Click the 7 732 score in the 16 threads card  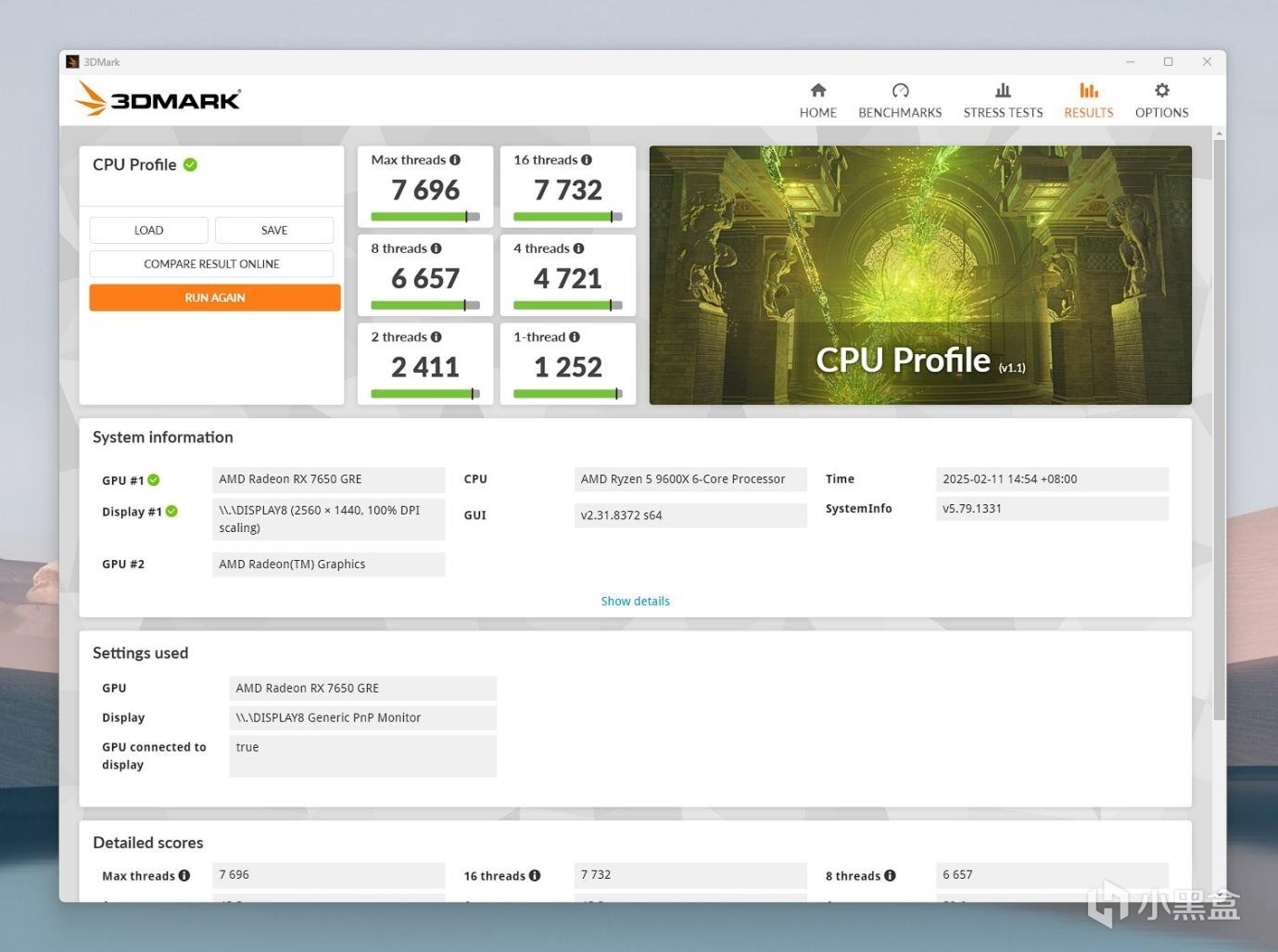point(568,190)
